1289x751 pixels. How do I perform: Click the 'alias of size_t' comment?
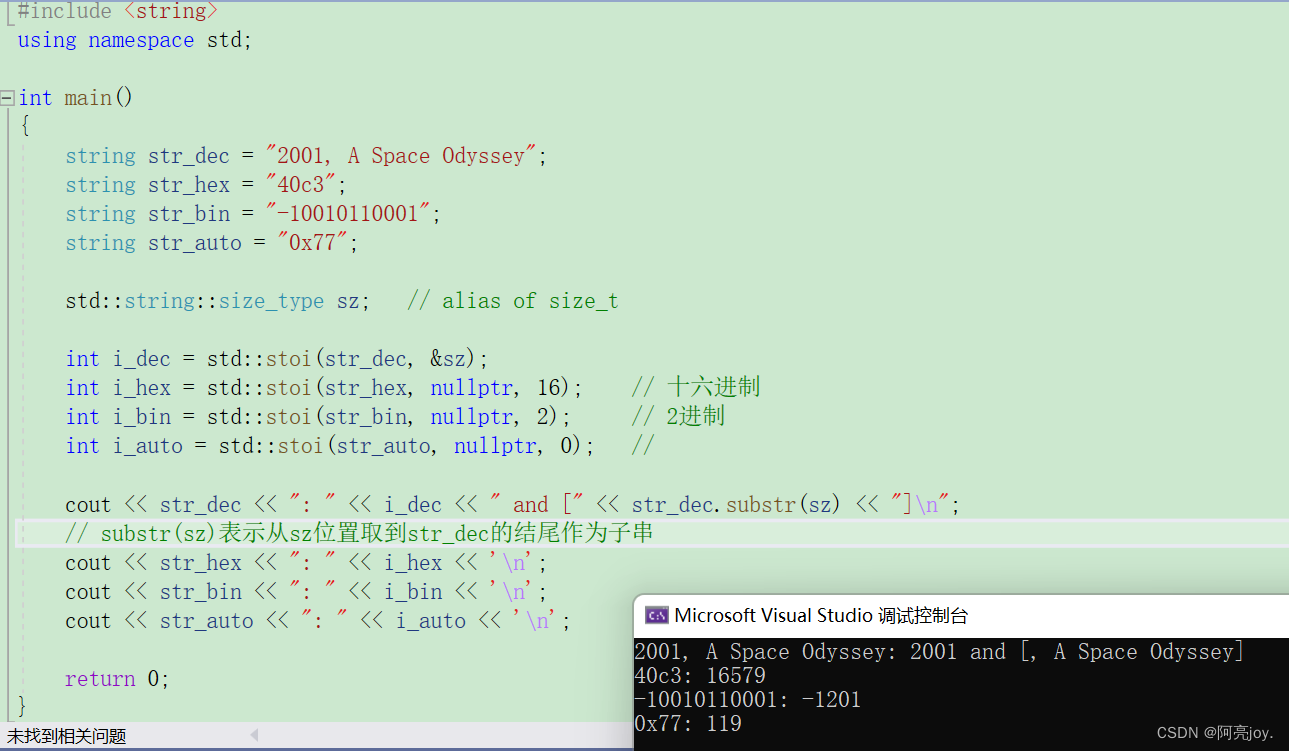pyautogui.click(x=513, y=301)
